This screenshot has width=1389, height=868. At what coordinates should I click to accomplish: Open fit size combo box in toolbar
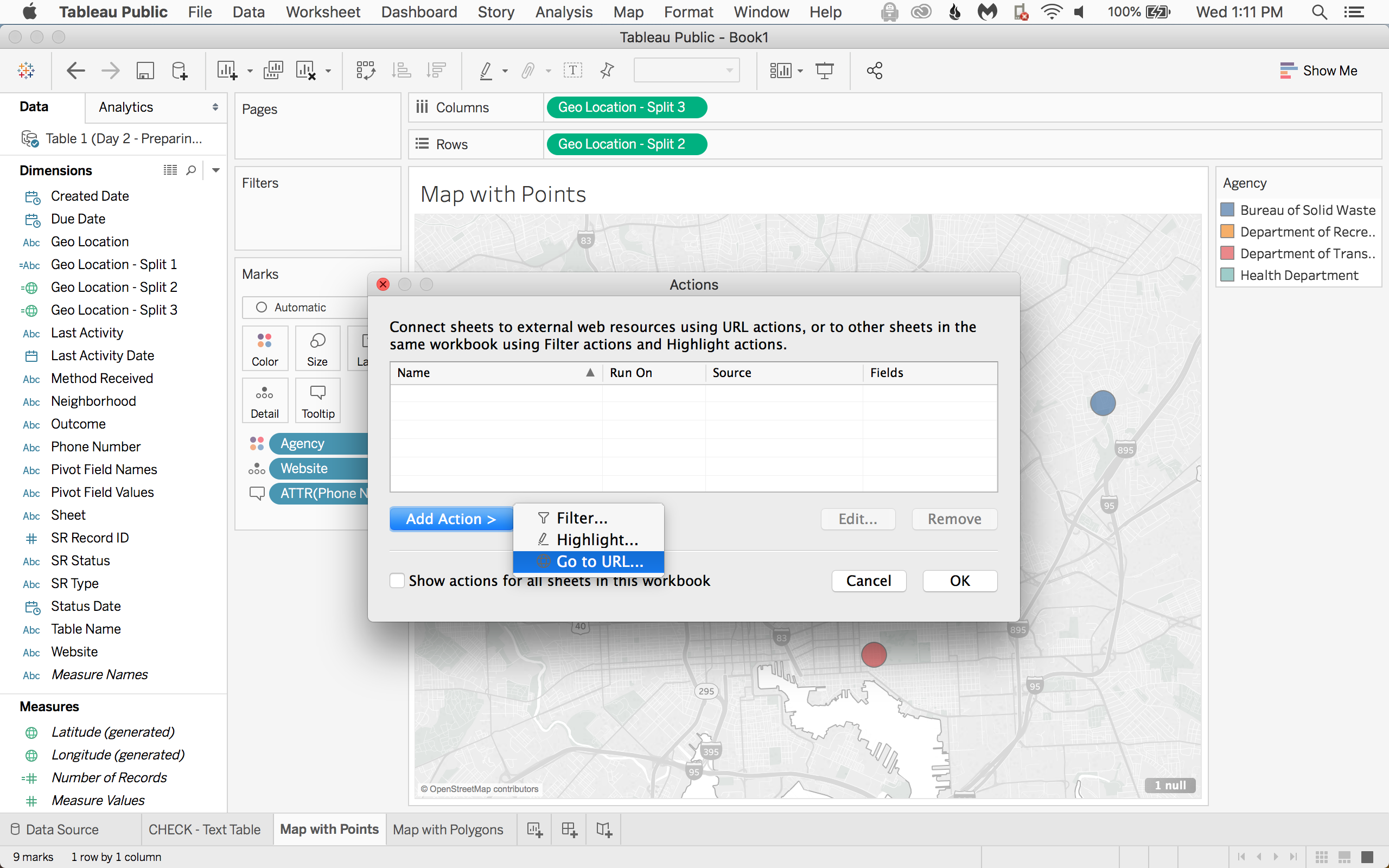point(686,71)
